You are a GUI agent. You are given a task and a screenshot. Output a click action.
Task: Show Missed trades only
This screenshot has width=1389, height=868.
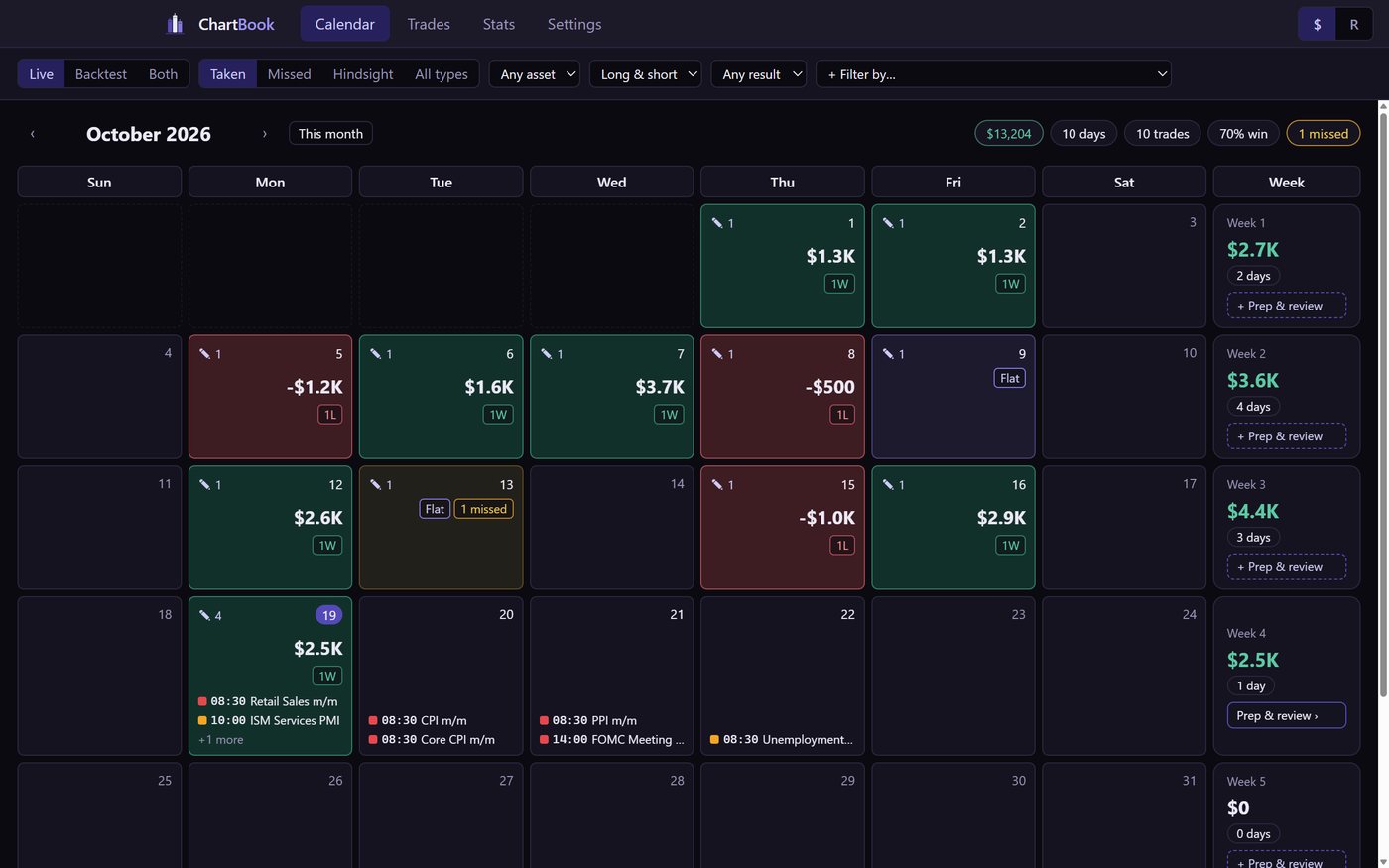tap(290, 74)
